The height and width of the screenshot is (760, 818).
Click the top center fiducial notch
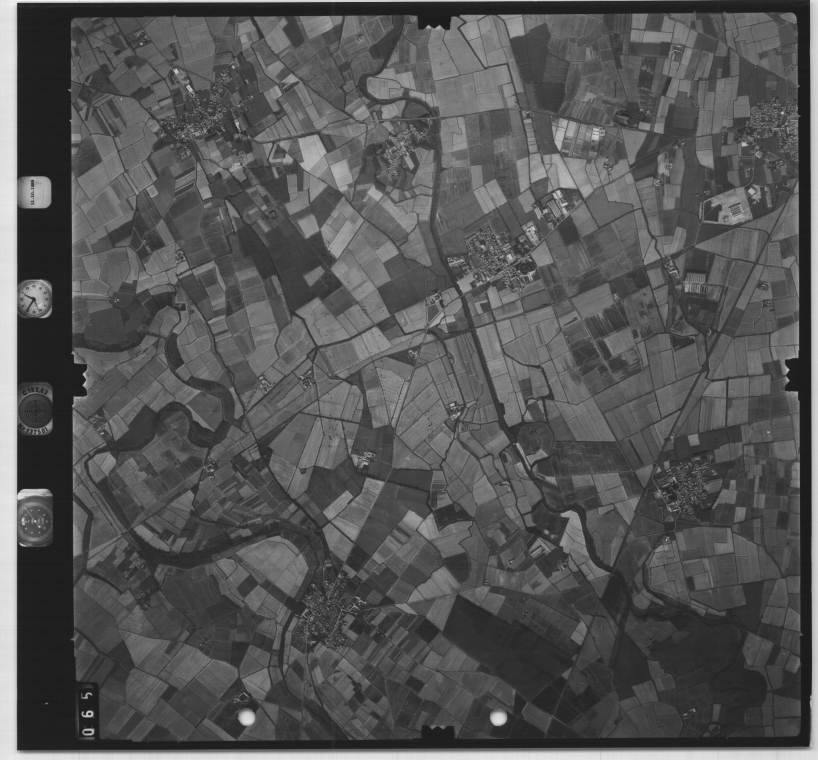434,20
